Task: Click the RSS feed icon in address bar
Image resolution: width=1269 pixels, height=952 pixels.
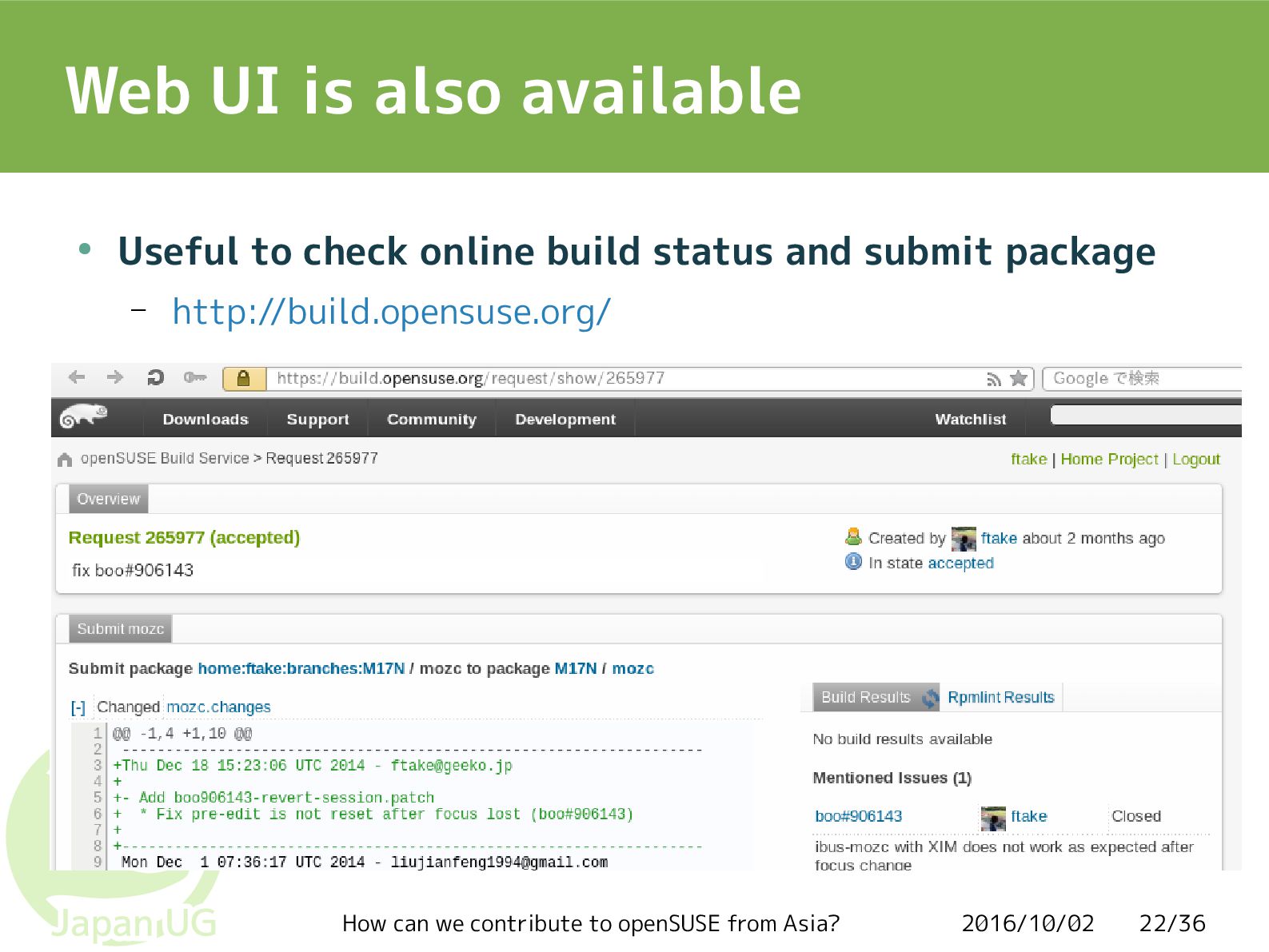Action: tap(994, 379)
